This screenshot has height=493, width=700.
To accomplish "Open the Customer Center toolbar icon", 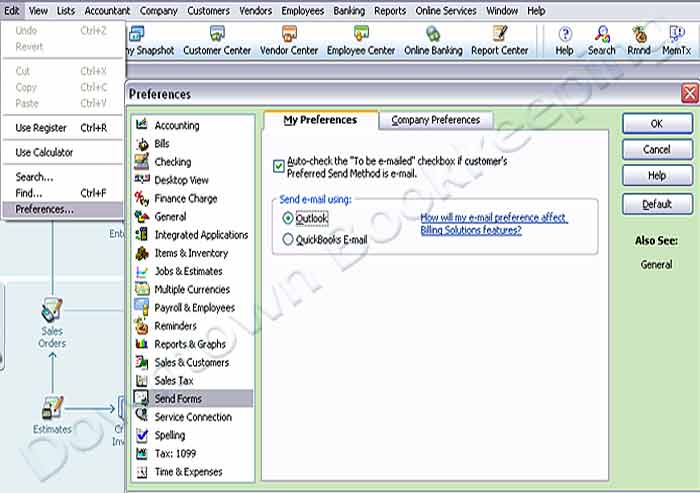I will (x=217, y=34).
